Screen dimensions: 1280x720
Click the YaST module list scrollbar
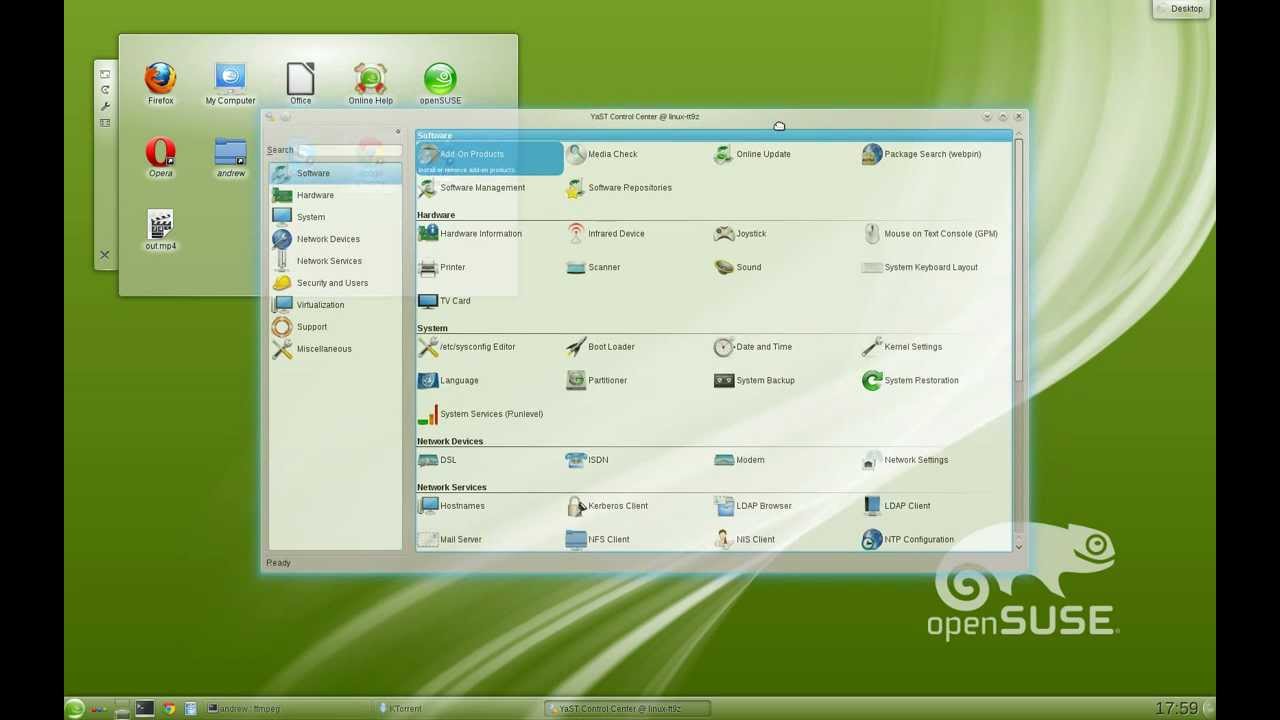[x=1018, y=260]
